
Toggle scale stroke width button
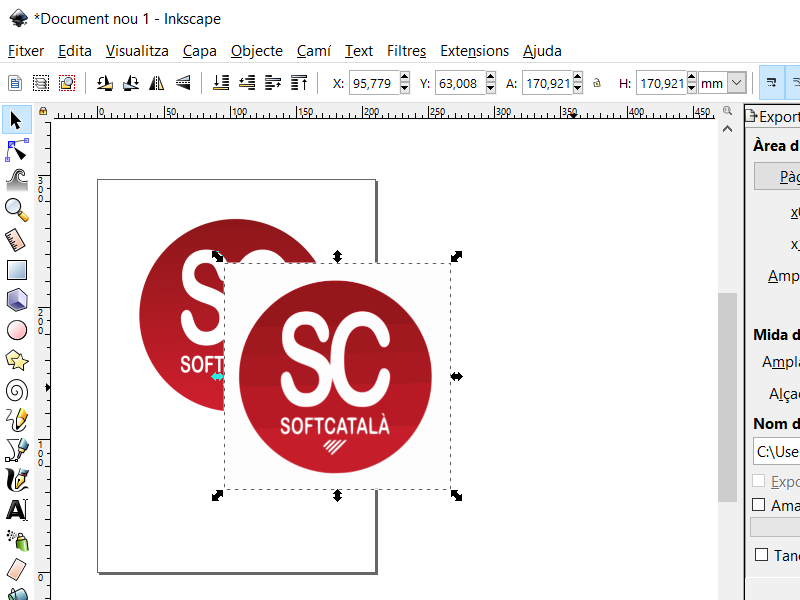(x=771, y=83)
